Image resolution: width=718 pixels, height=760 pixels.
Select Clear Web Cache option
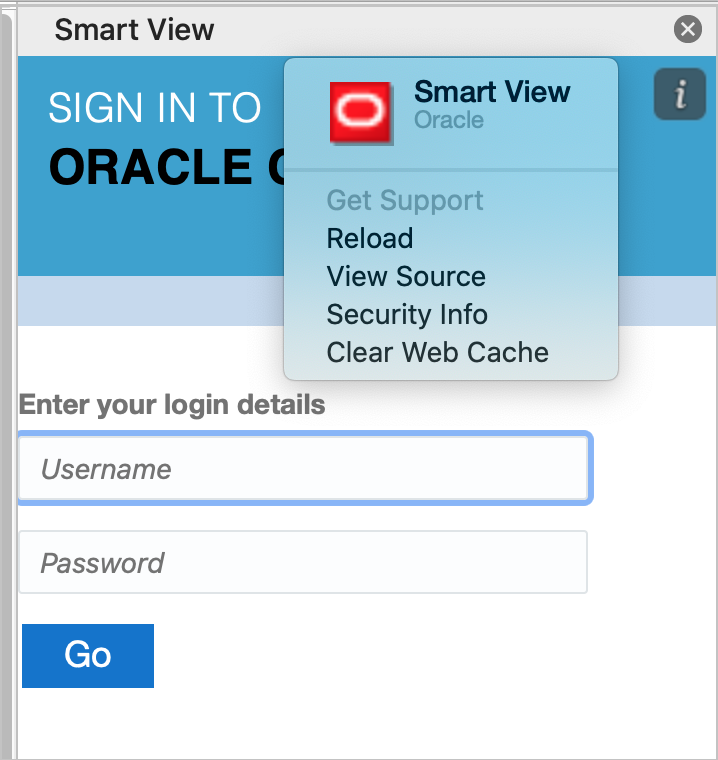click(x=437, y=353)
